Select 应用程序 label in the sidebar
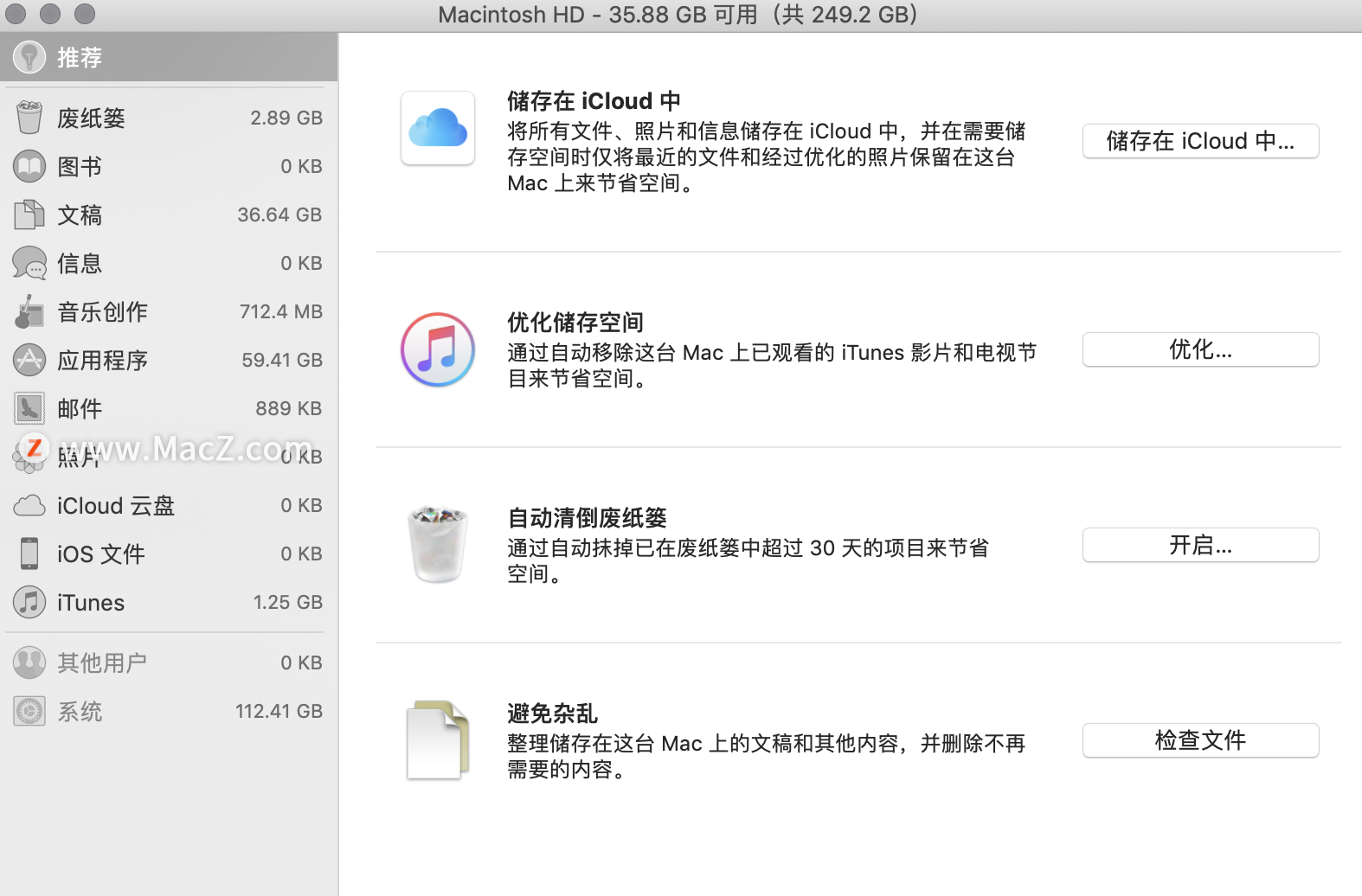The width and height of the screenshot is (1362, 896). 102,361
